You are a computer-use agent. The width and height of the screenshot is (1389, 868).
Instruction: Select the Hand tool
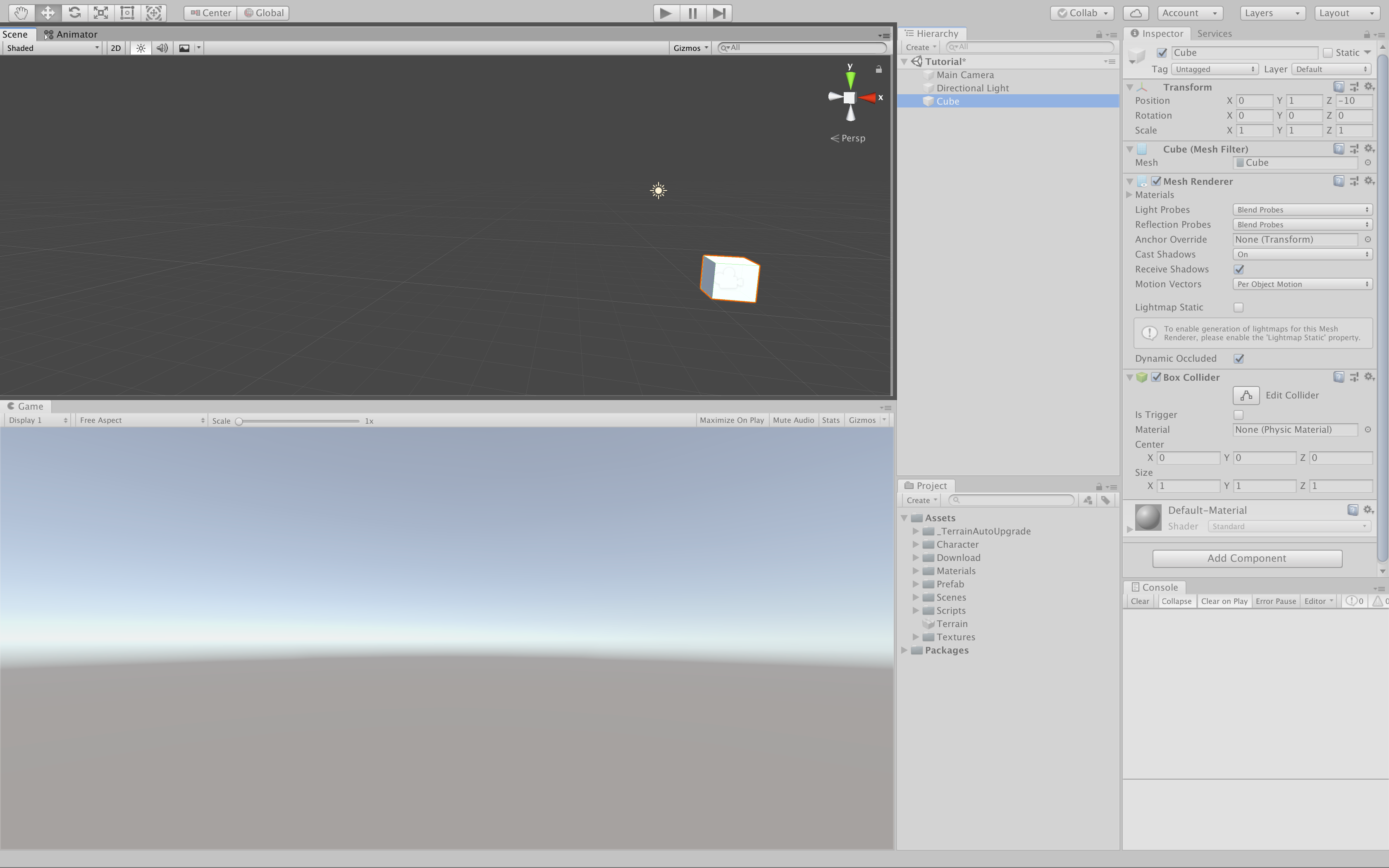click(x=21, y=13)
